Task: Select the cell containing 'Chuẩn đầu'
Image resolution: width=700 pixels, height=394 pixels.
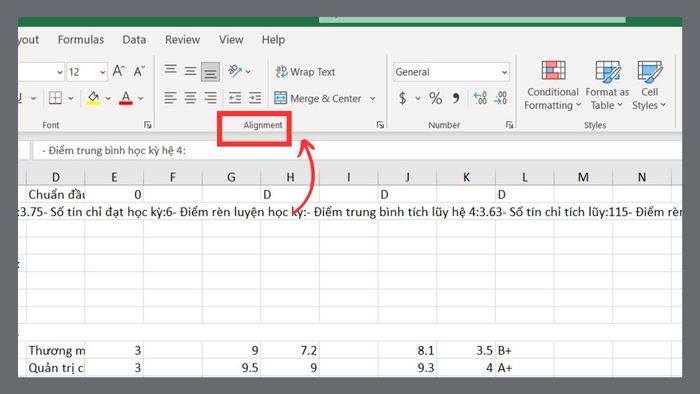Action: tap(56, 195)
